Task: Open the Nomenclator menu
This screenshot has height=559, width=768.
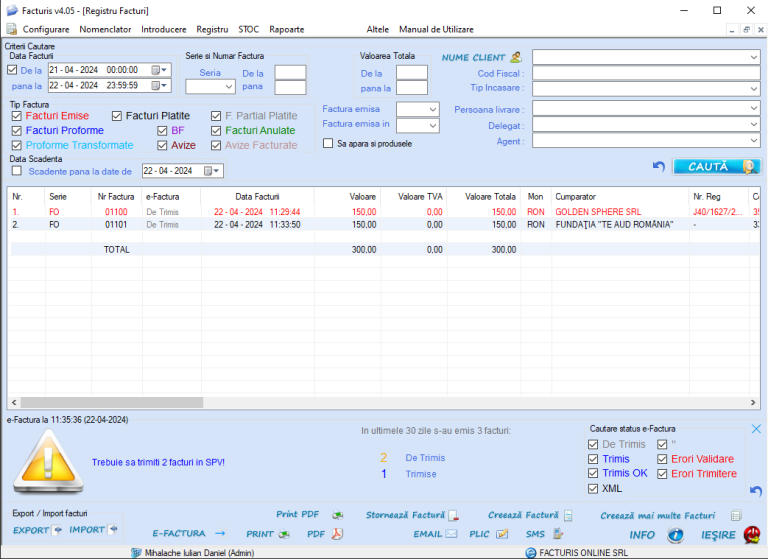Action: (105, 30)
